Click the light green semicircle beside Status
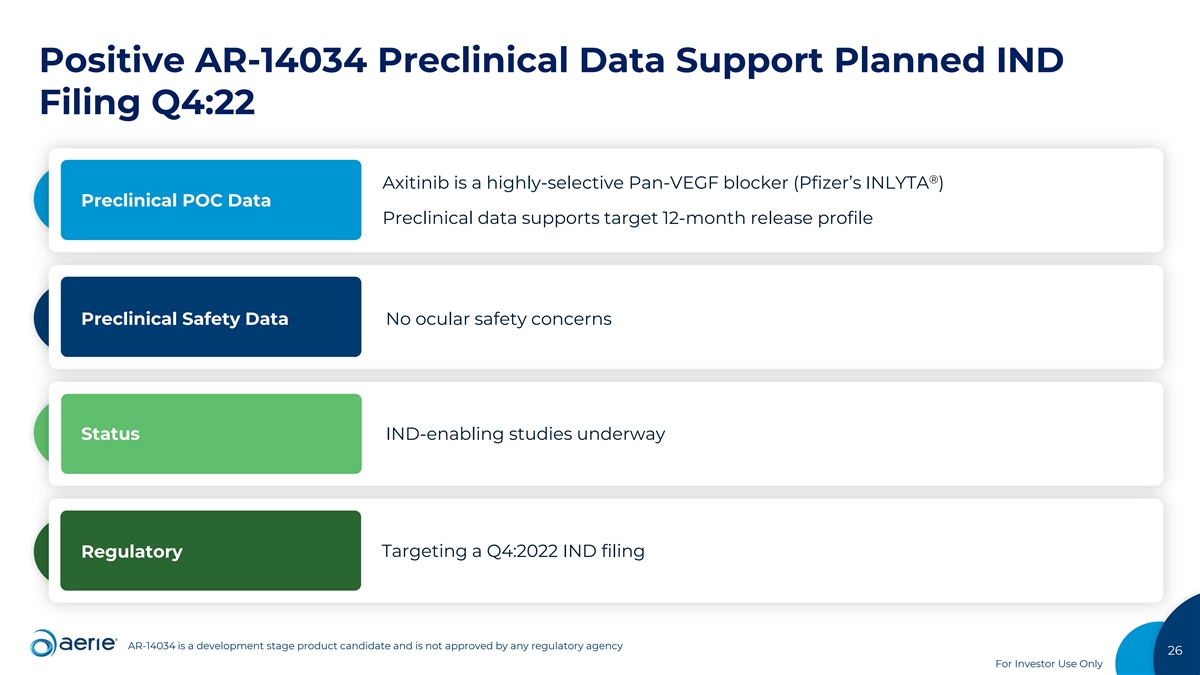This screenshot has width=1200, height=675. 46,434
